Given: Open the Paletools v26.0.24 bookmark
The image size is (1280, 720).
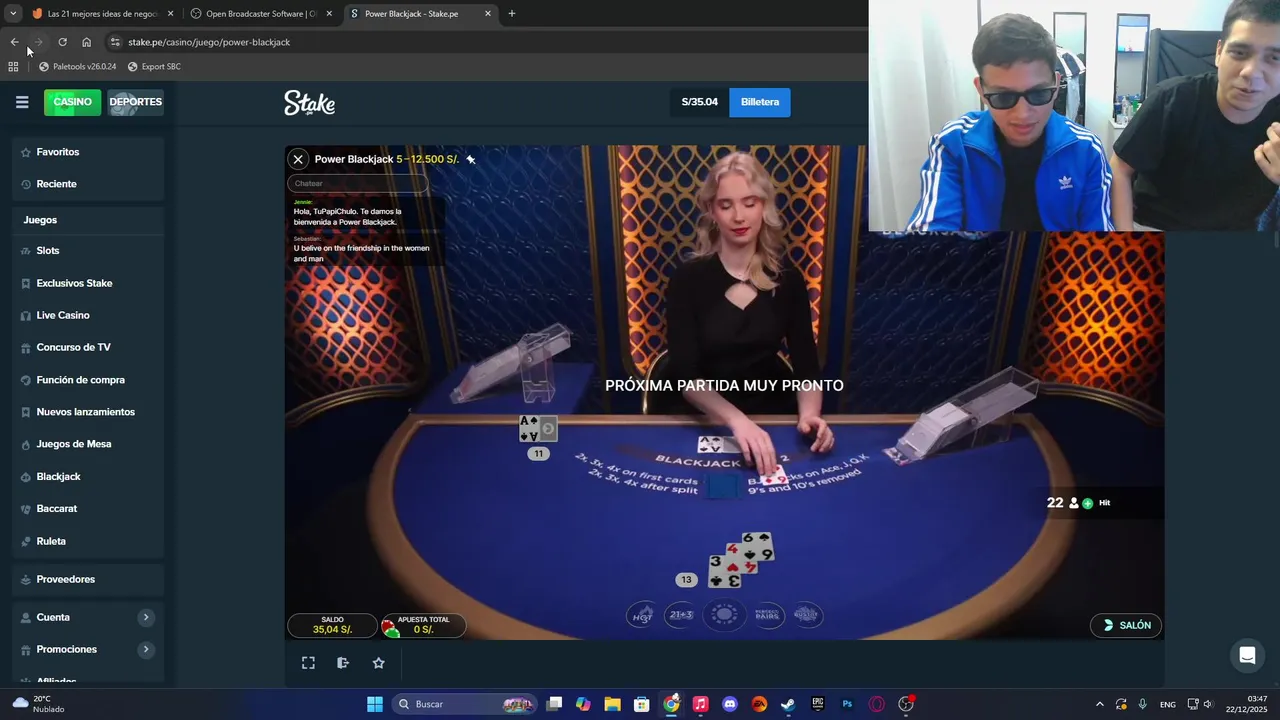Looking at the screenshot, I should pos(77,67).
